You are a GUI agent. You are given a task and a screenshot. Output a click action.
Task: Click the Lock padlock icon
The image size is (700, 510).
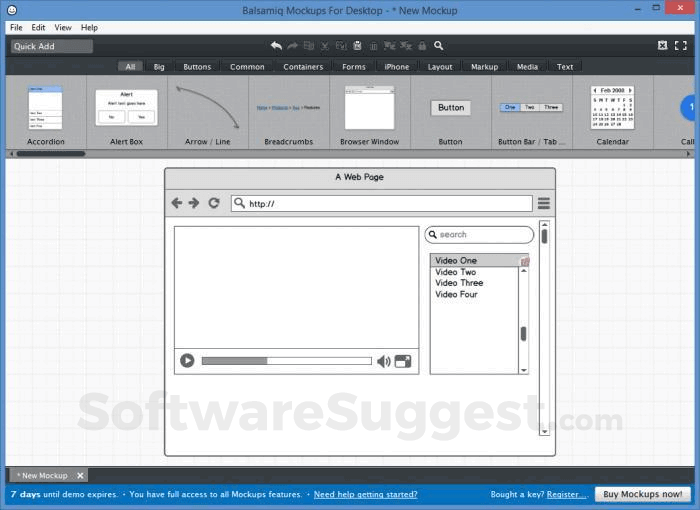click(x=422, y=46)
